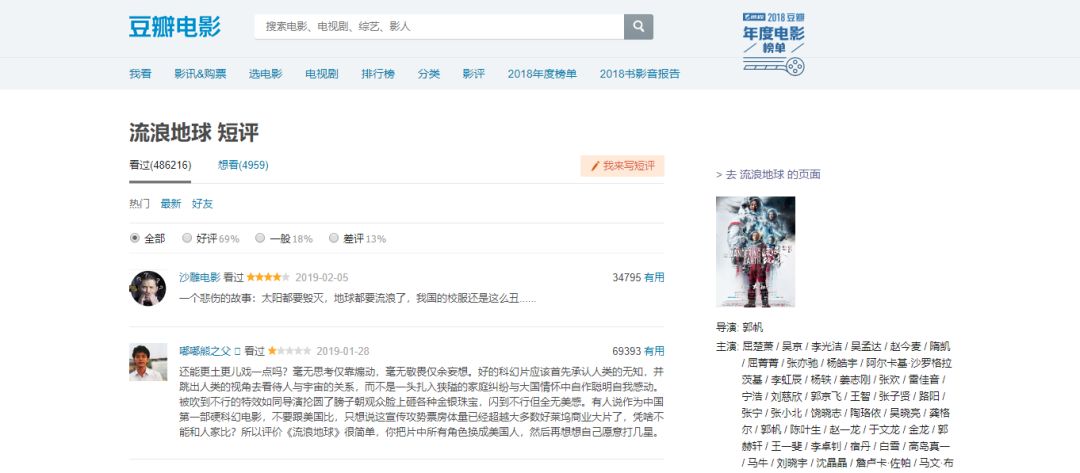The height and width of the screenshot is (473, 1080).
Task: Open actor 吴京 link
Action: click(x=792, y=346)
